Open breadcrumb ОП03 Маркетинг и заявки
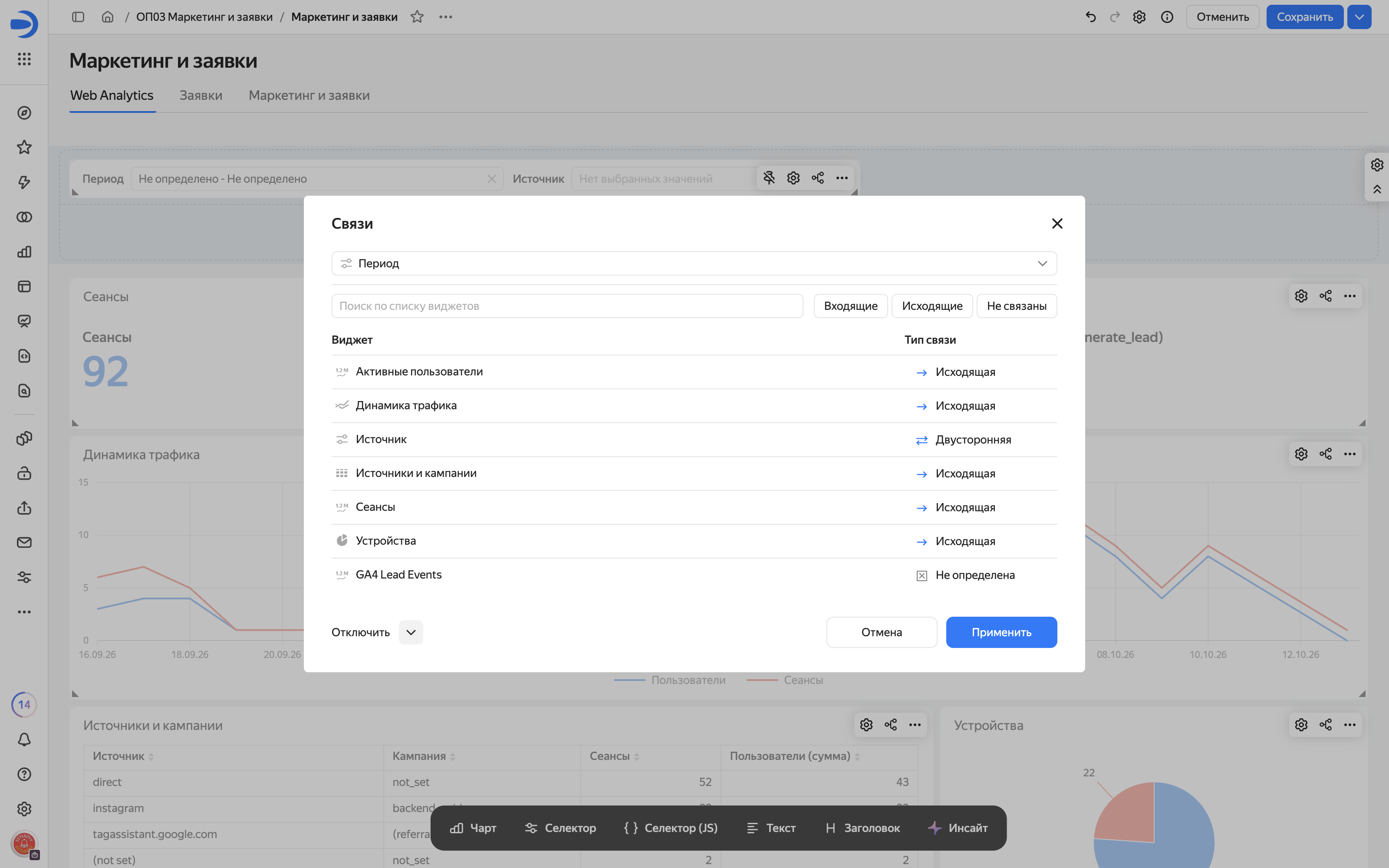 [204, 16]
